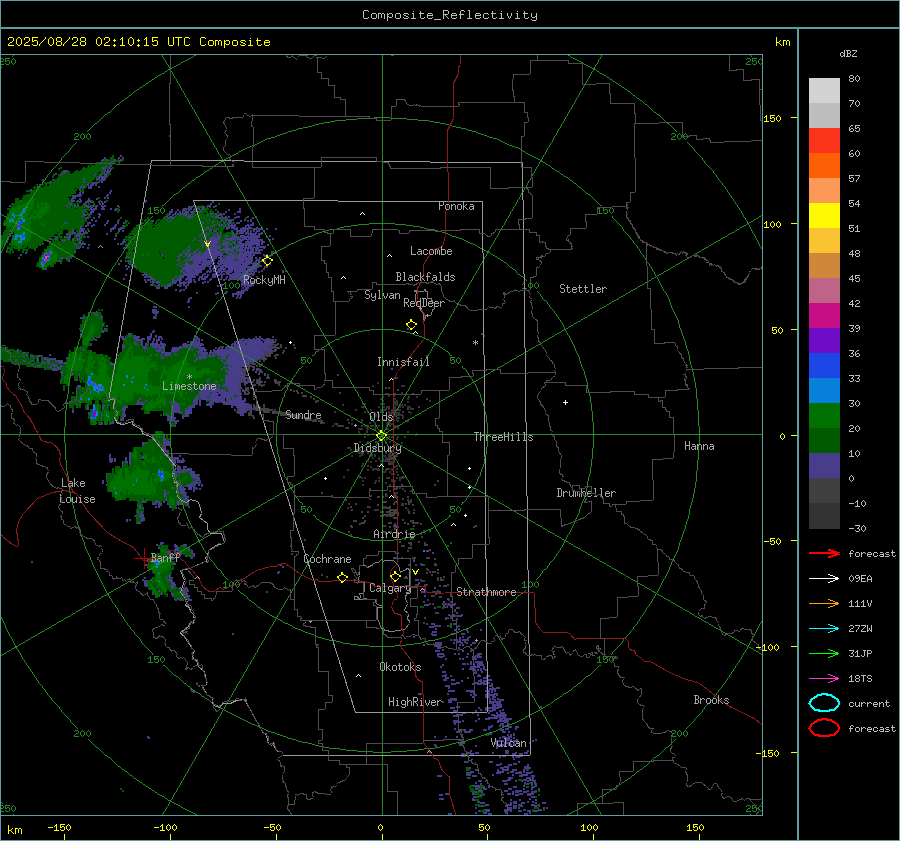Select the bright green swatch on dBZ scale
This screenshot has height=841, width=900.
[824, 415]
